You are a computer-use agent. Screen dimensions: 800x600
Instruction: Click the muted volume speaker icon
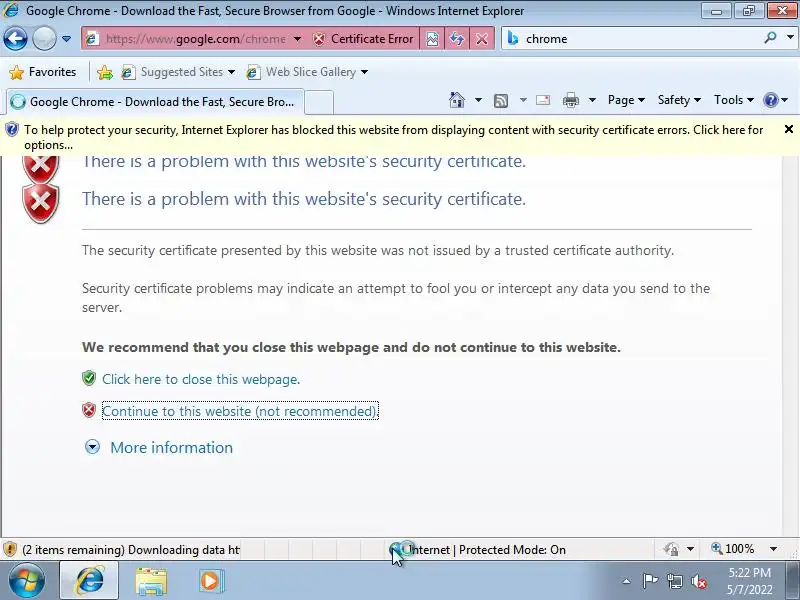(x=698, y=581)
